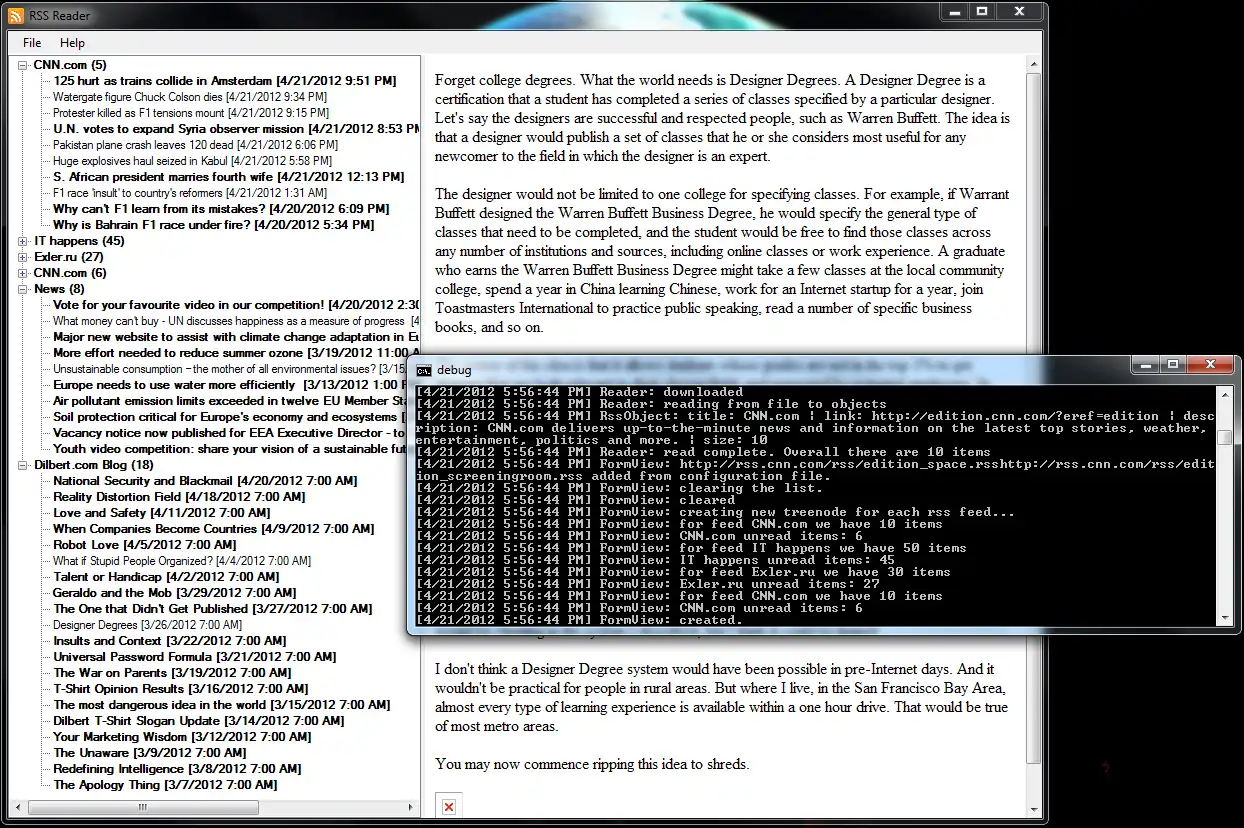Open the Help menu
1244x828 pixels.
pos(72,43)
